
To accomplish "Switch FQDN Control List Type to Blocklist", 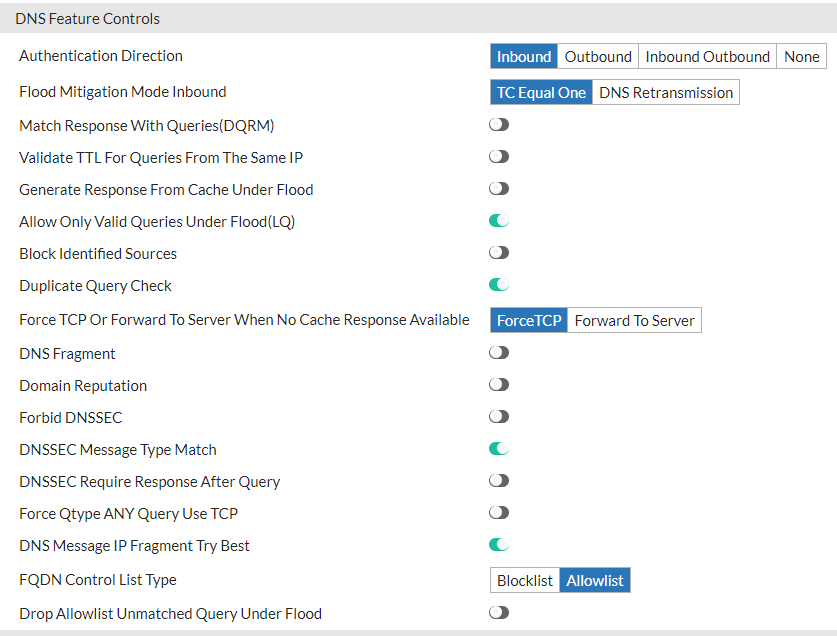I will [524, 579].
